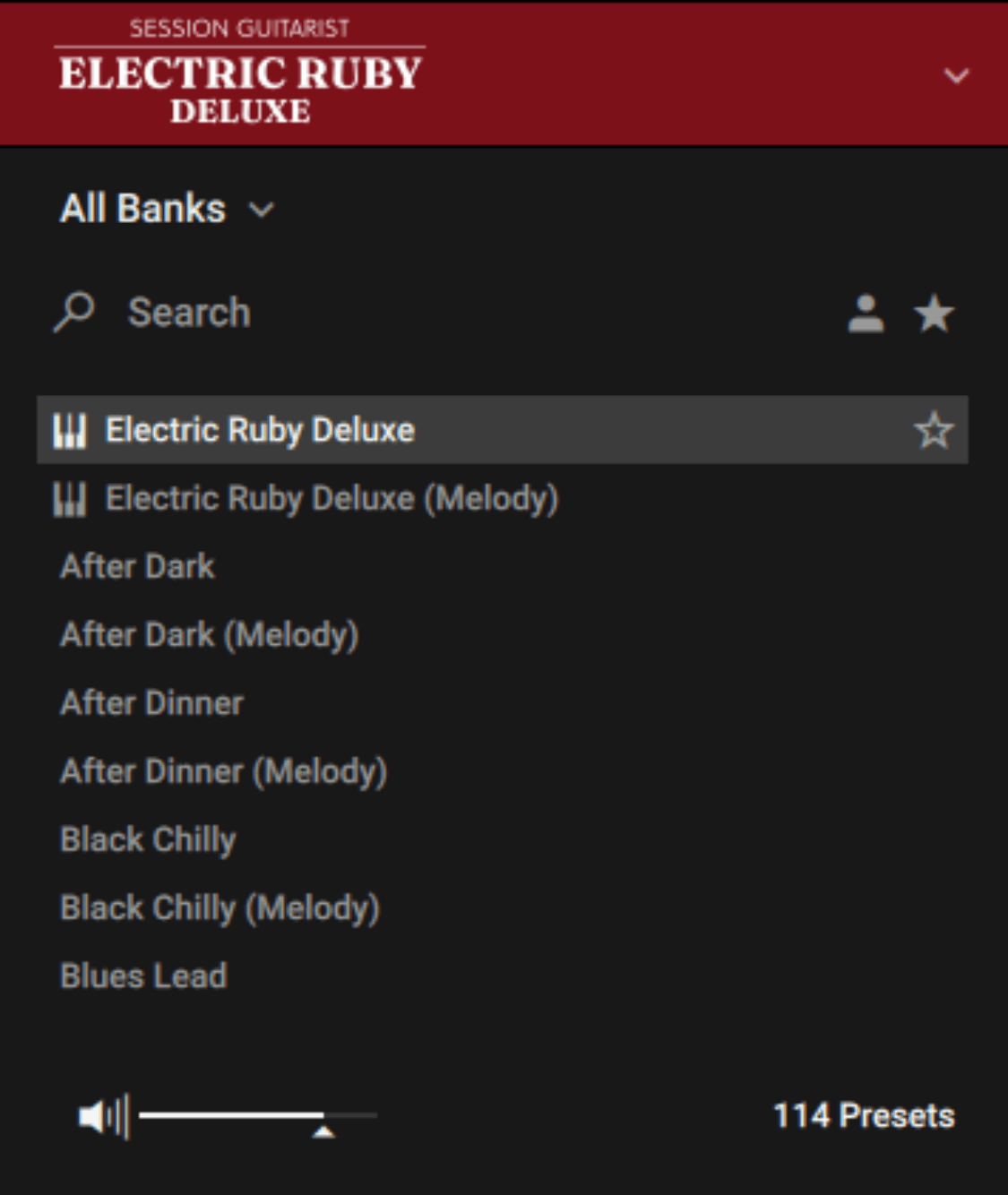Expand the instrument header chevron

(957, 76)
